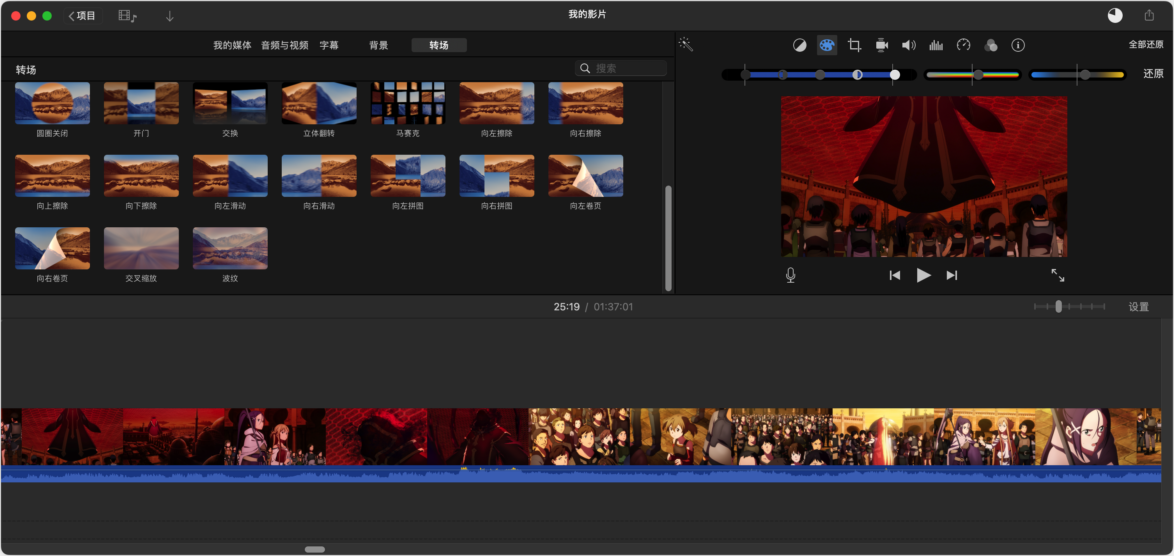Skip to previous clip
The image size is (1174, 556).
pos(895,275)
